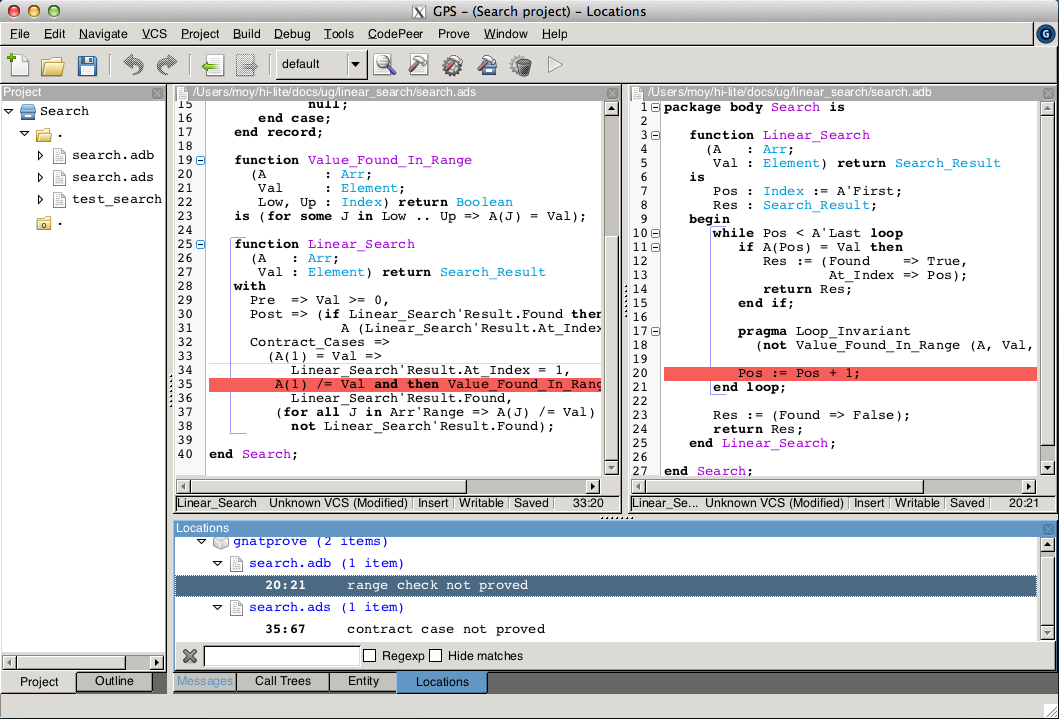Viewport: 1059px width, 719px height.
Task: Run the program with play arrow icon
Action: (555, 65)
